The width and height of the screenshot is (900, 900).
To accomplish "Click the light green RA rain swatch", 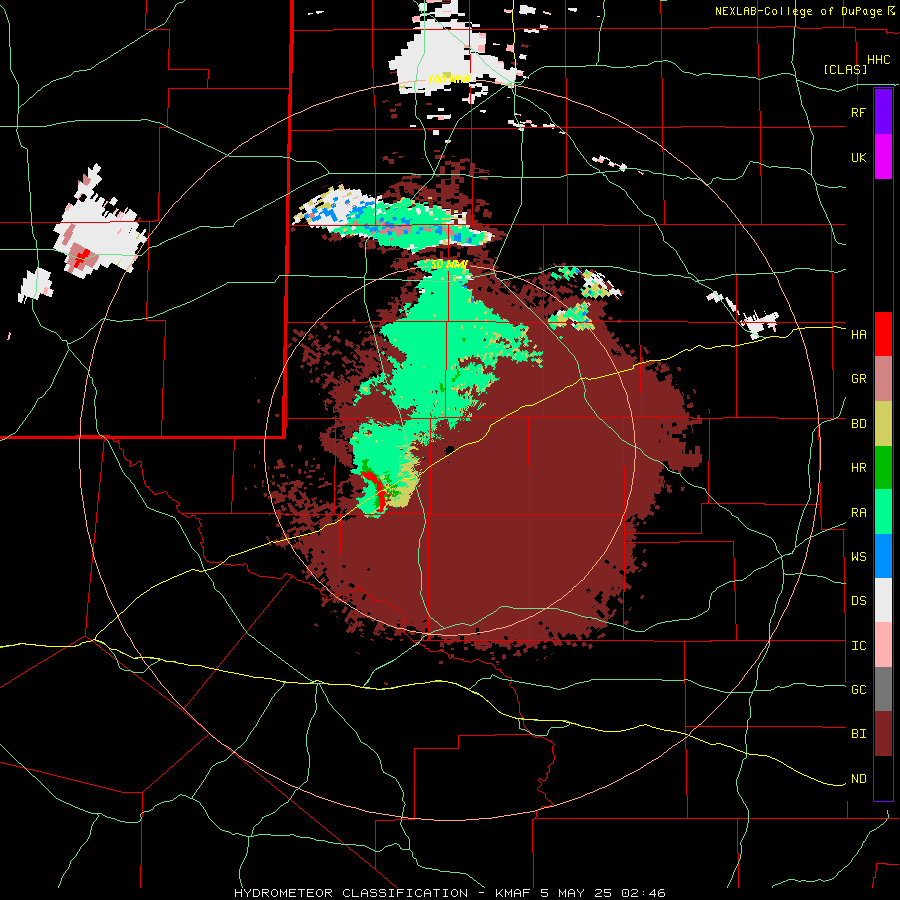I will tap(883, 512).
